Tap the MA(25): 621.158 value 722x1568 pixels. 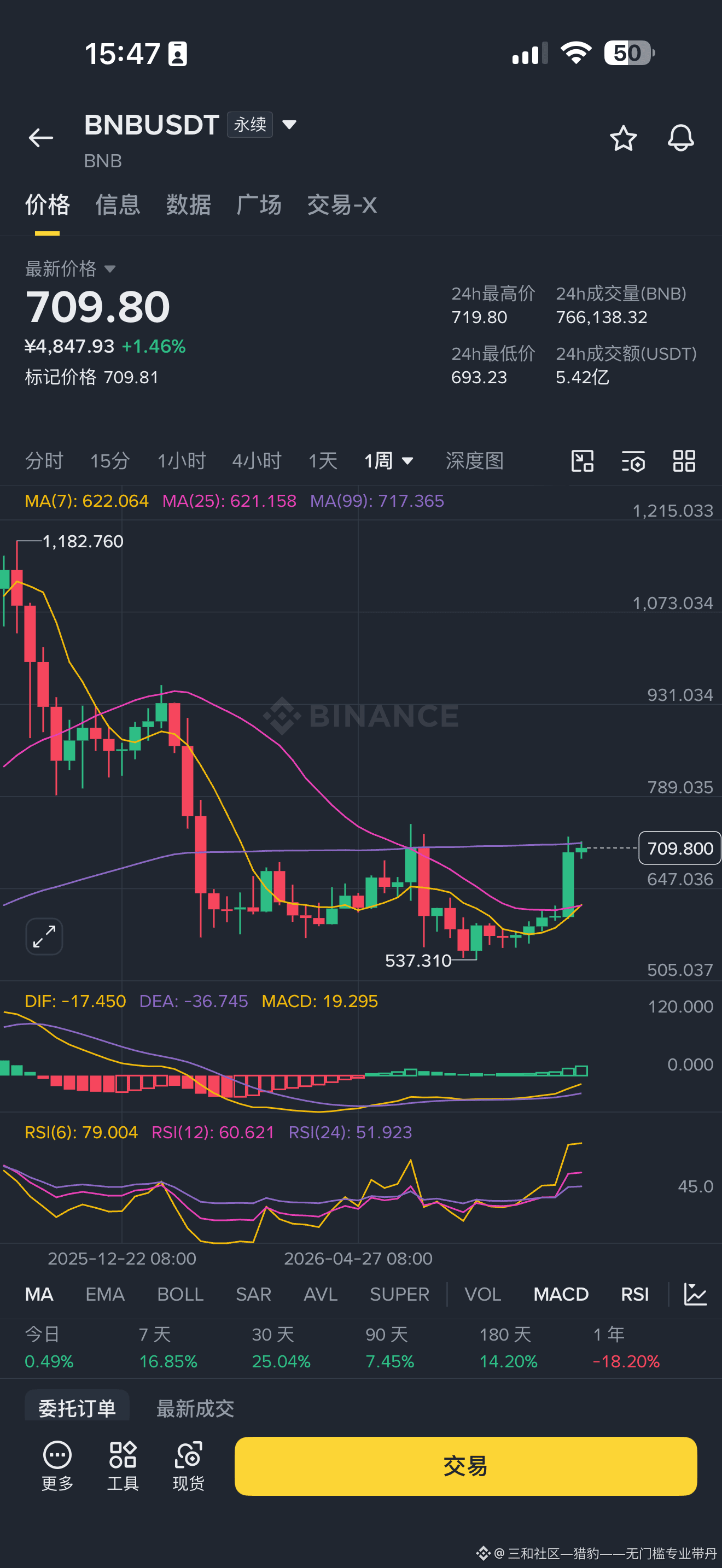click(230, 501)
